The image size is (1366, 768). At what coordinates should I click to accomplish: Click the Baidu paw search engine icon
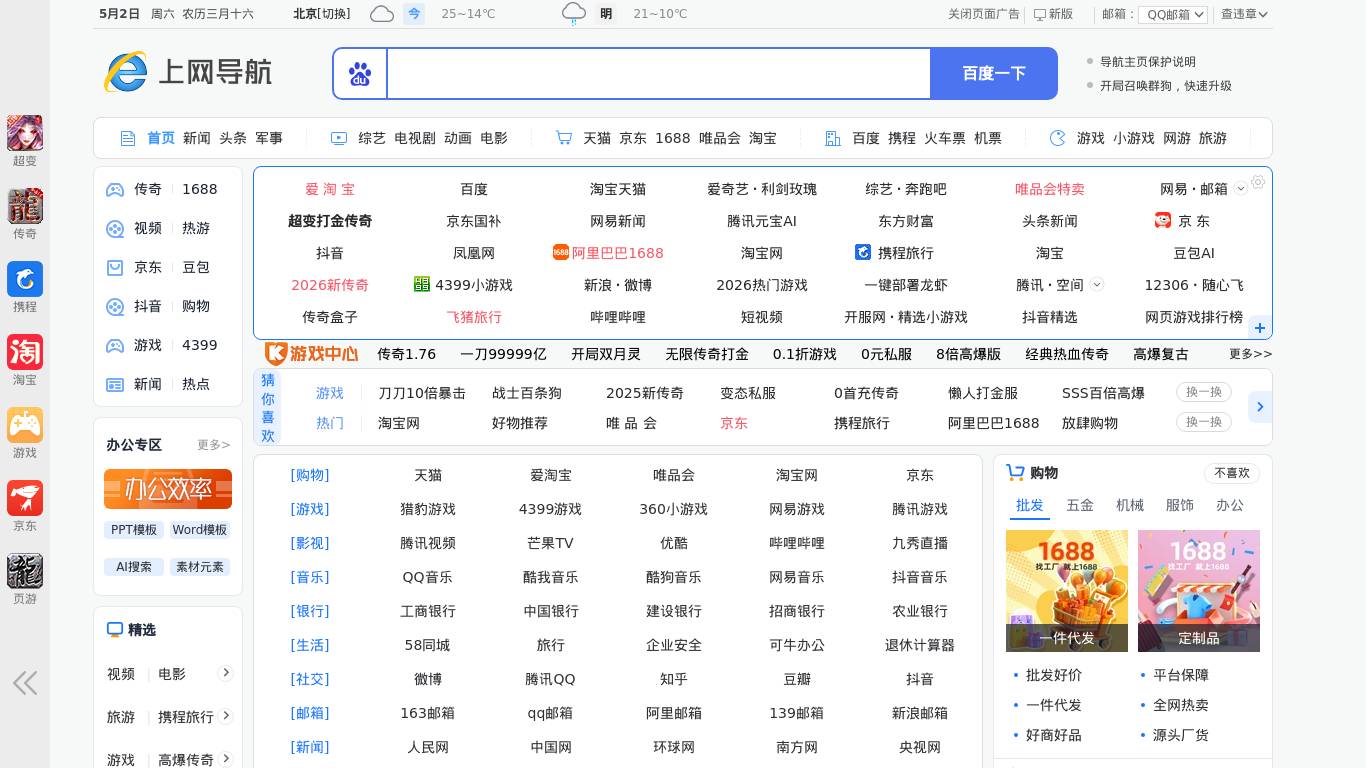click(x=360, y=73)
